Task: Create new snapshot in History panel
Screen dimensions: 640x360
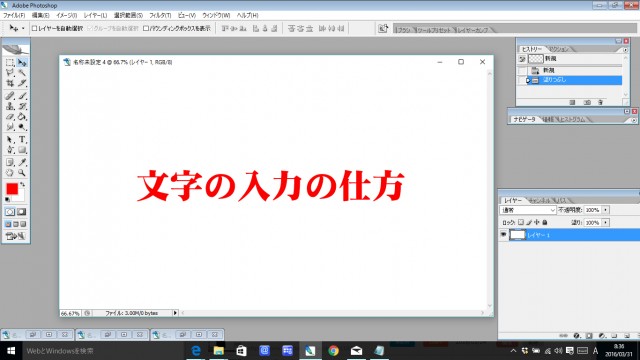Action: pyautogui.click(x=587, y=102)
